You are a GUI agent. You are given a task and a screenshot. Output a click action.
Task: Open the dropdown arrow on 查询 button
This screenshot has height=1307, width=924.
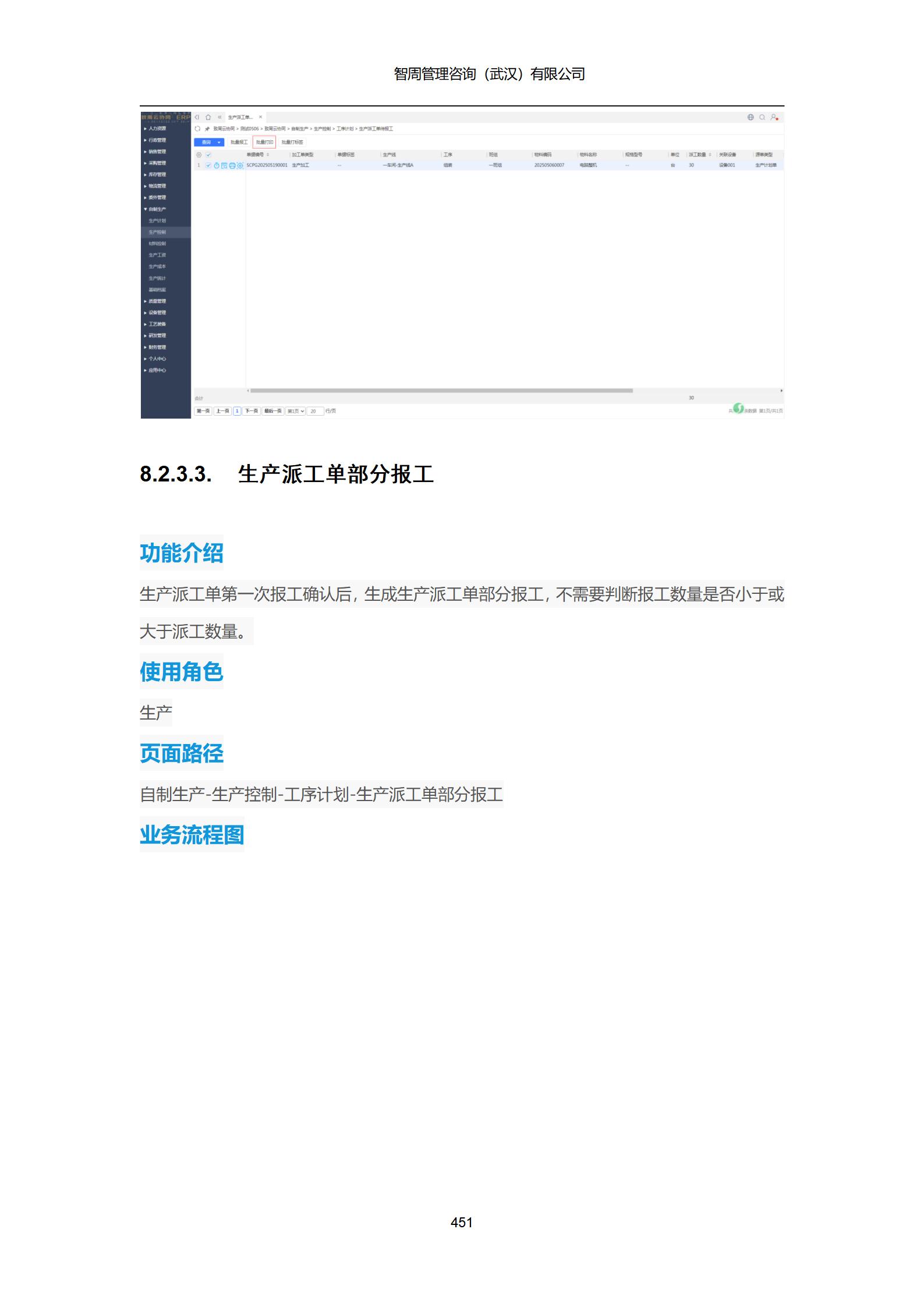220,142
